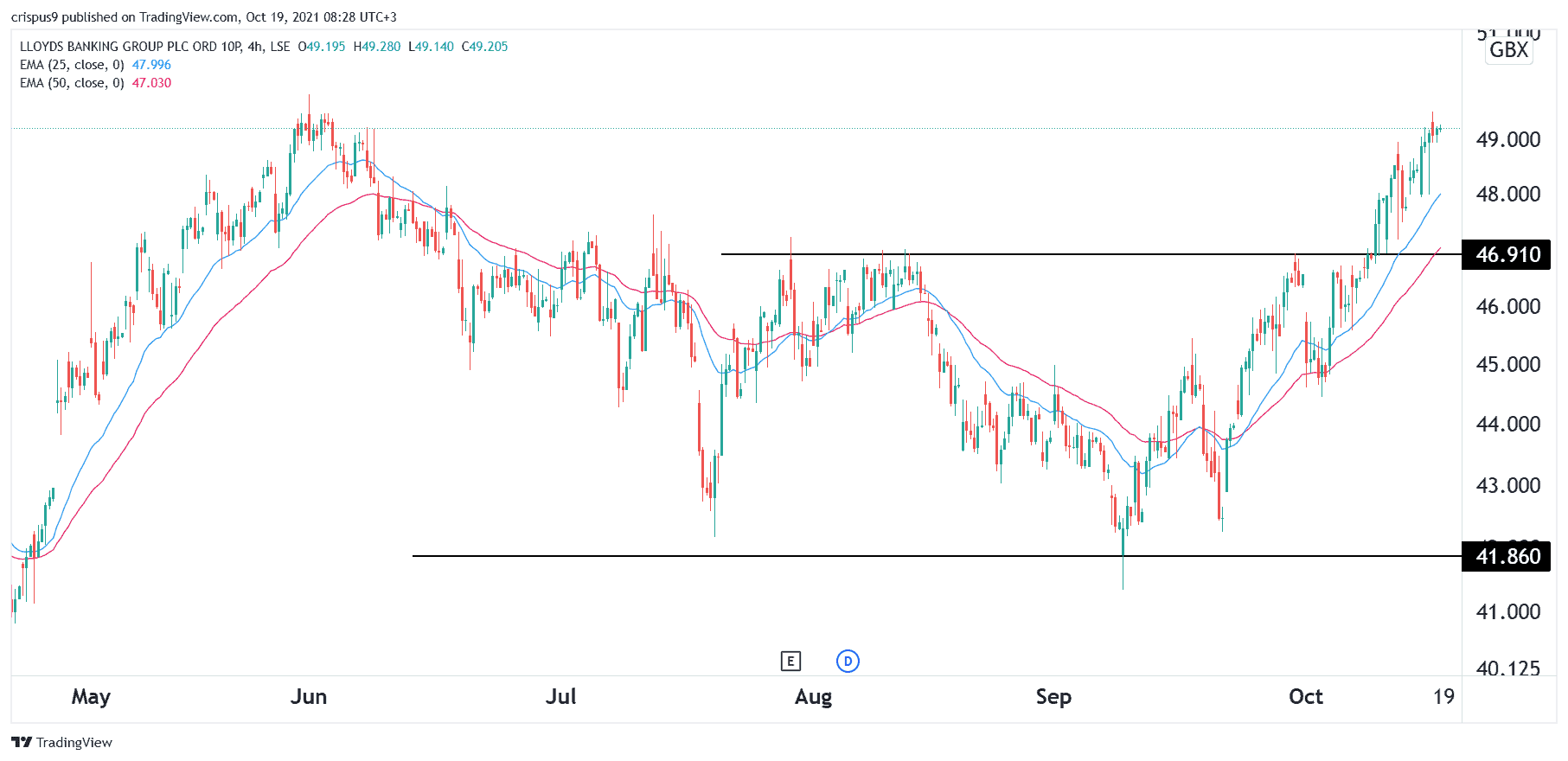Click the EMA 25 value 47.996
Image resolution: width=1568 pixels, height=761 pixels.
(x=151, y=65)
